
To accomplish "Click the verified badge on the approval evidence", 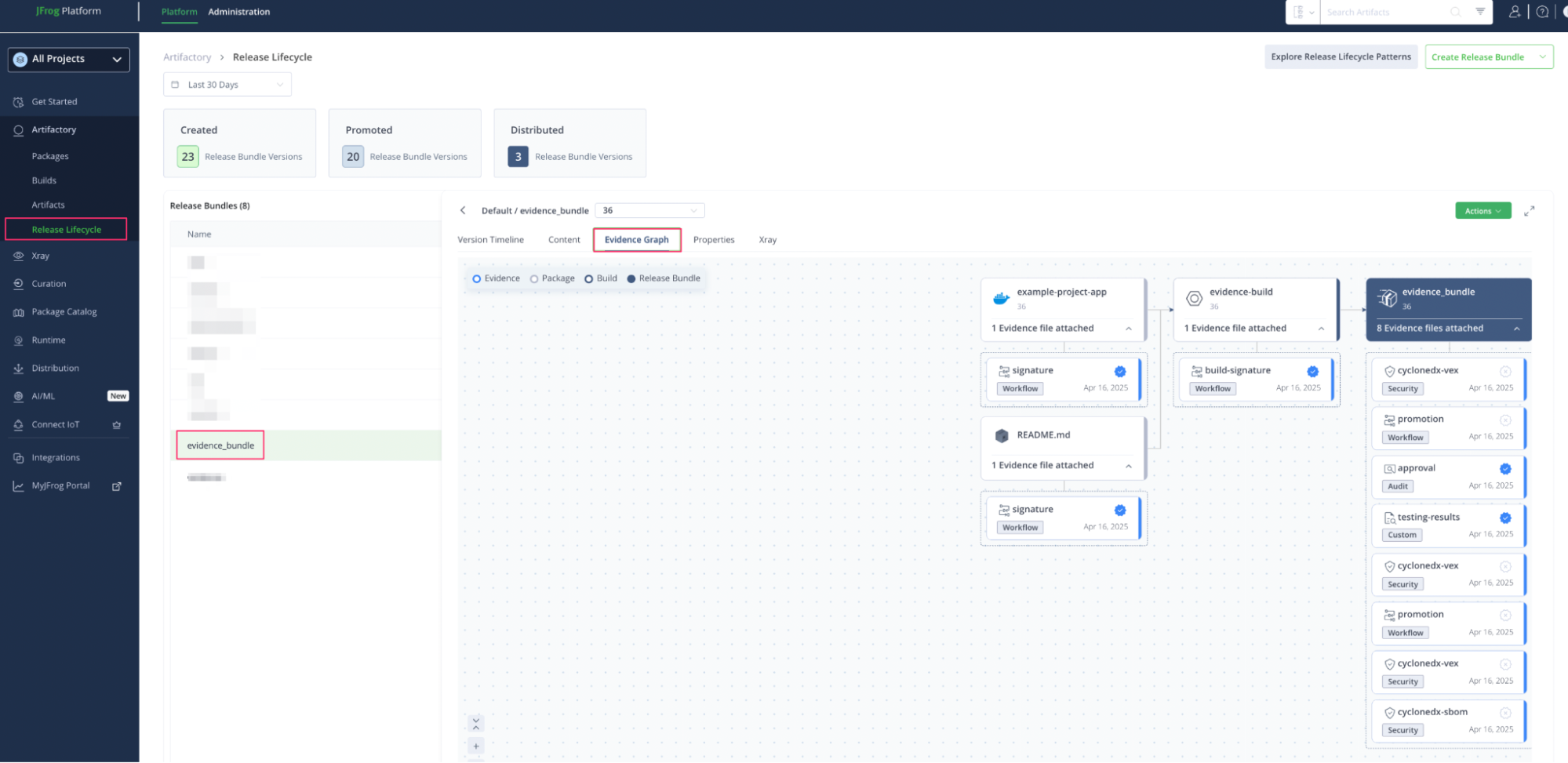I will 1505,469.
